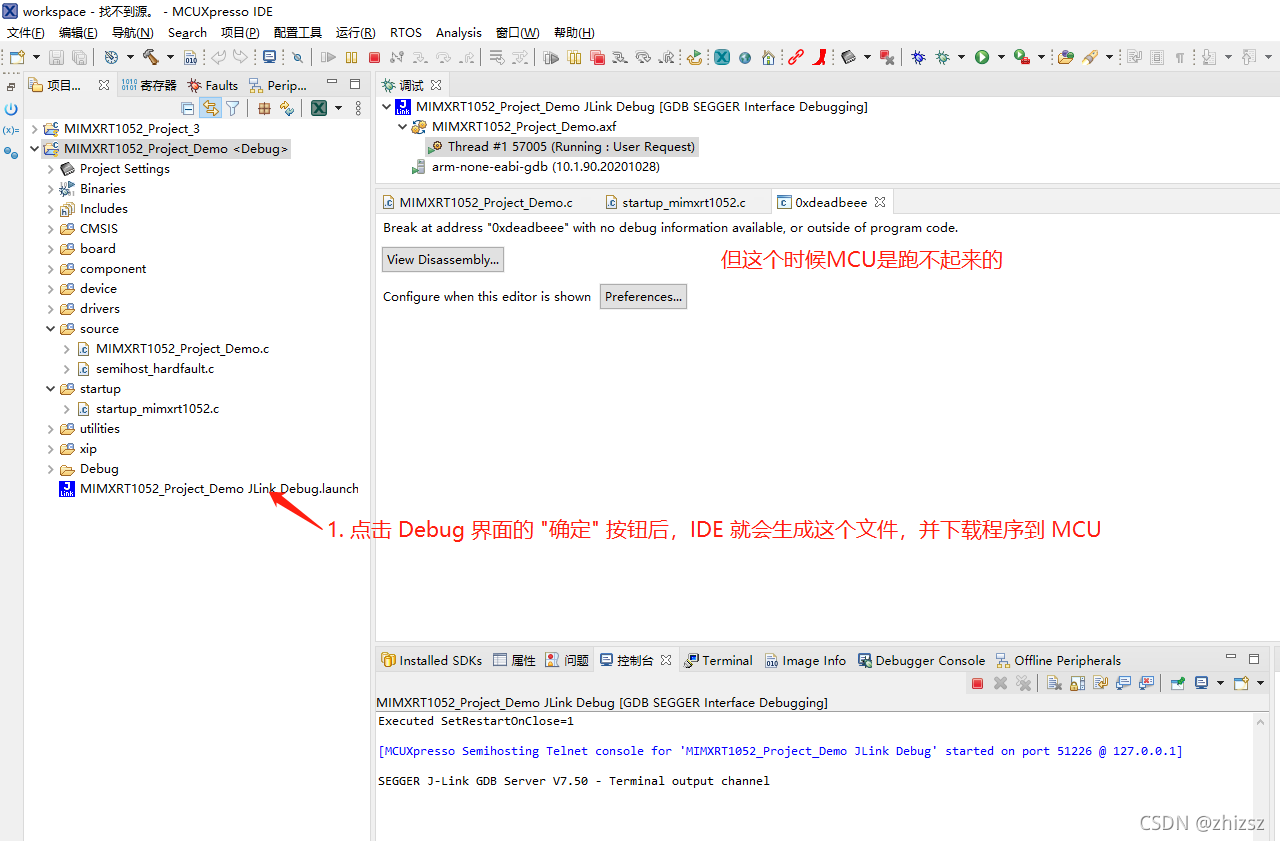Click the Clear Console icon

click(x=1054, y=683)
